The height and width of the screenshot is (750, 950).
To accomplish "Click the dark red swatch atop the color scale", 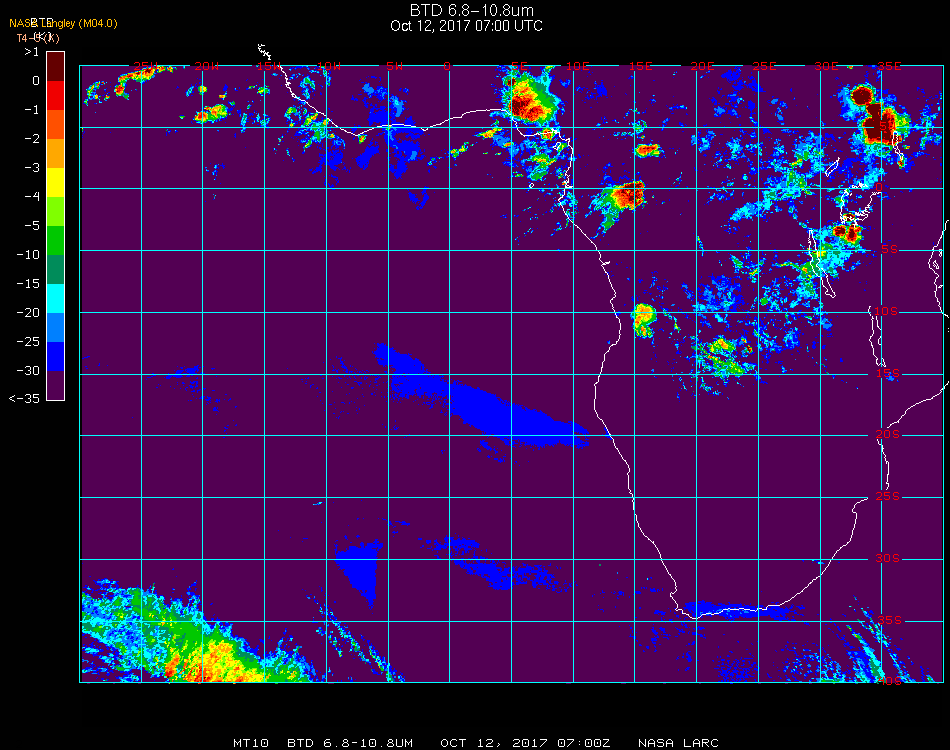I will (55, 66).
